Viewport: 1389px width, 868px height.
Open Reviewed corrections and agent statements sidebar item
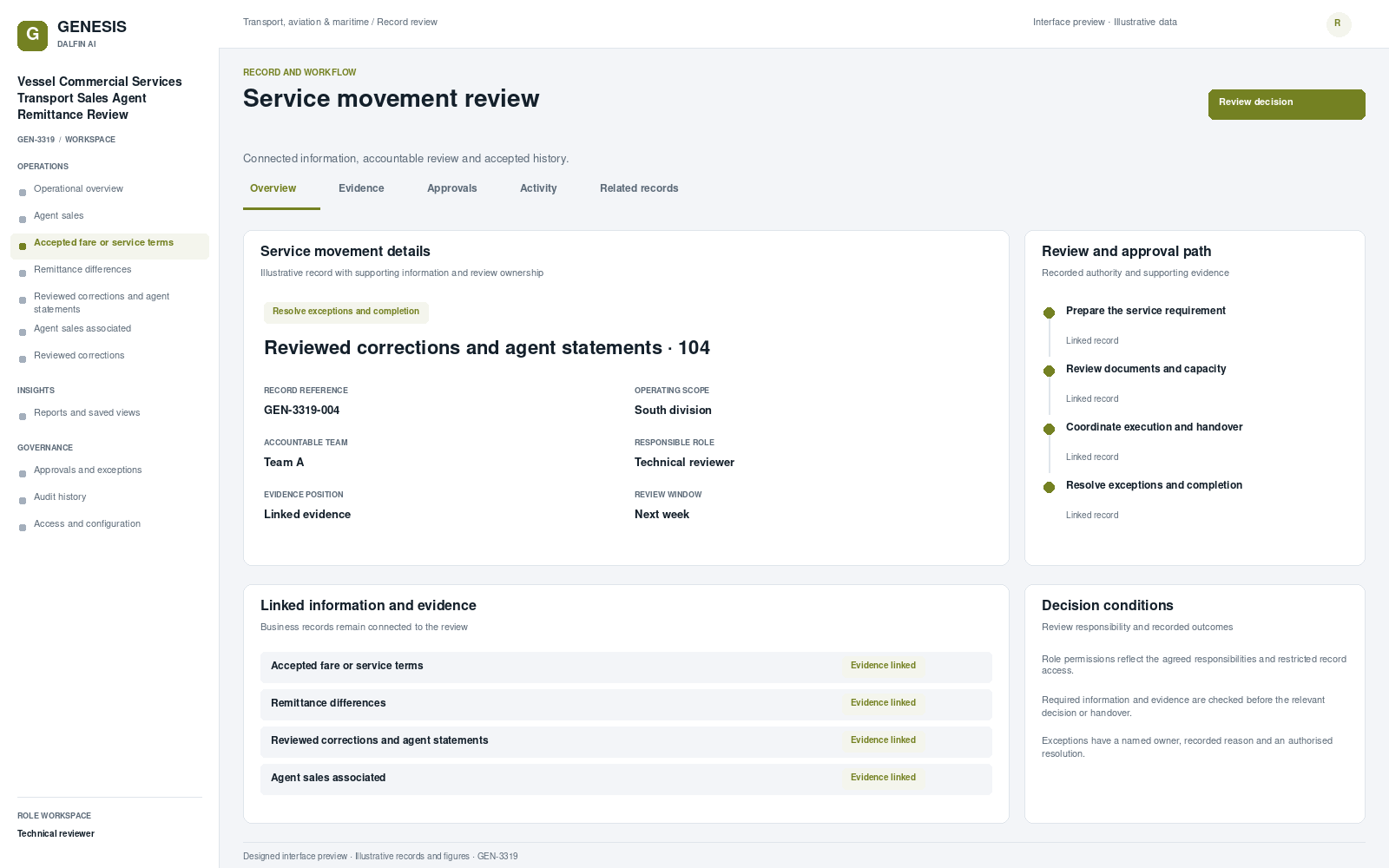109,303
